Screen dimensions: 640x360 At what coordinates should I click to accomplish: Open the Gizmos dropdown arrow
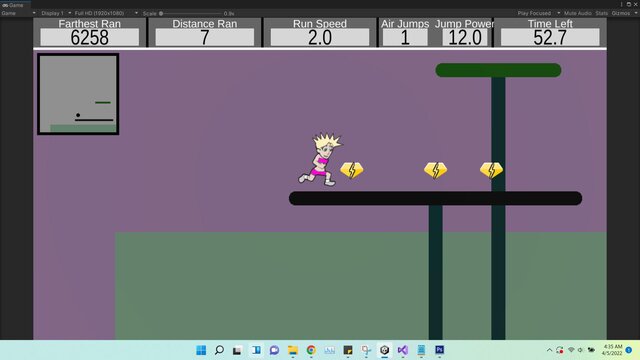(636, 13)
